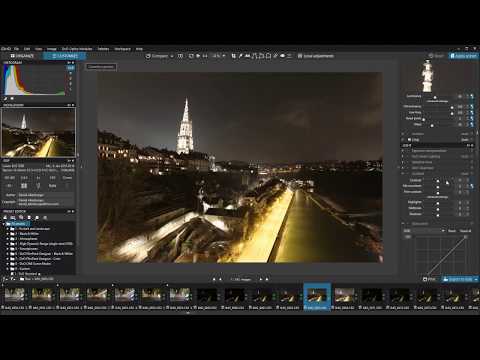Adjust the Microcontrast slider

click(x=437, y=186)
